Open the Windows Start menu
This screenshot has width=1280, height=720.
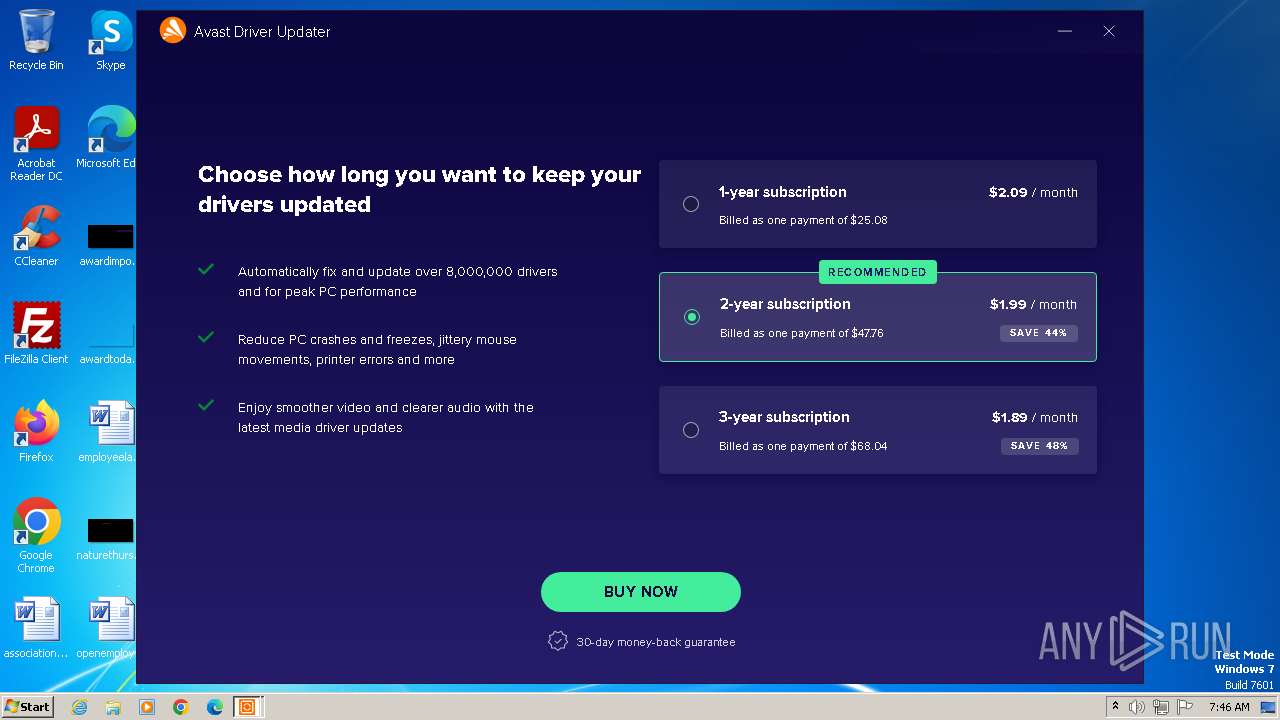[27, 707]
